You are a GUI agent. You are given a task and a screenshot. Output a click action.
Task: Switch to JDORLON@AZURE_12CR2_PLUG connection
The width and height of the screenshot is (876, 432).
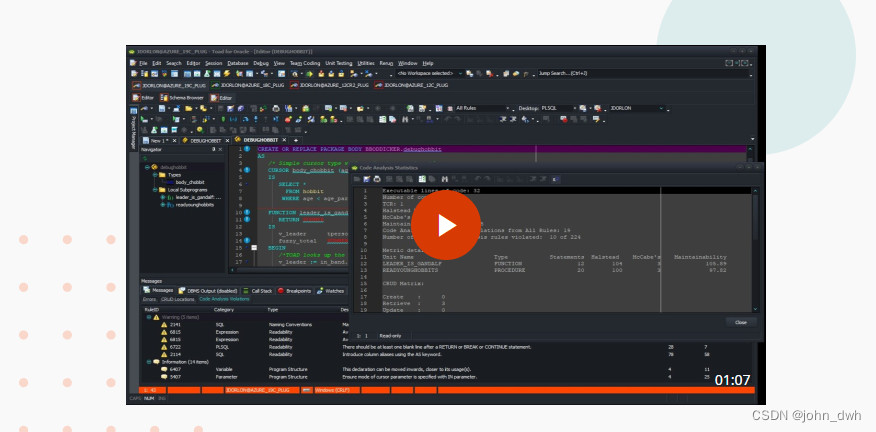(330, 86)
